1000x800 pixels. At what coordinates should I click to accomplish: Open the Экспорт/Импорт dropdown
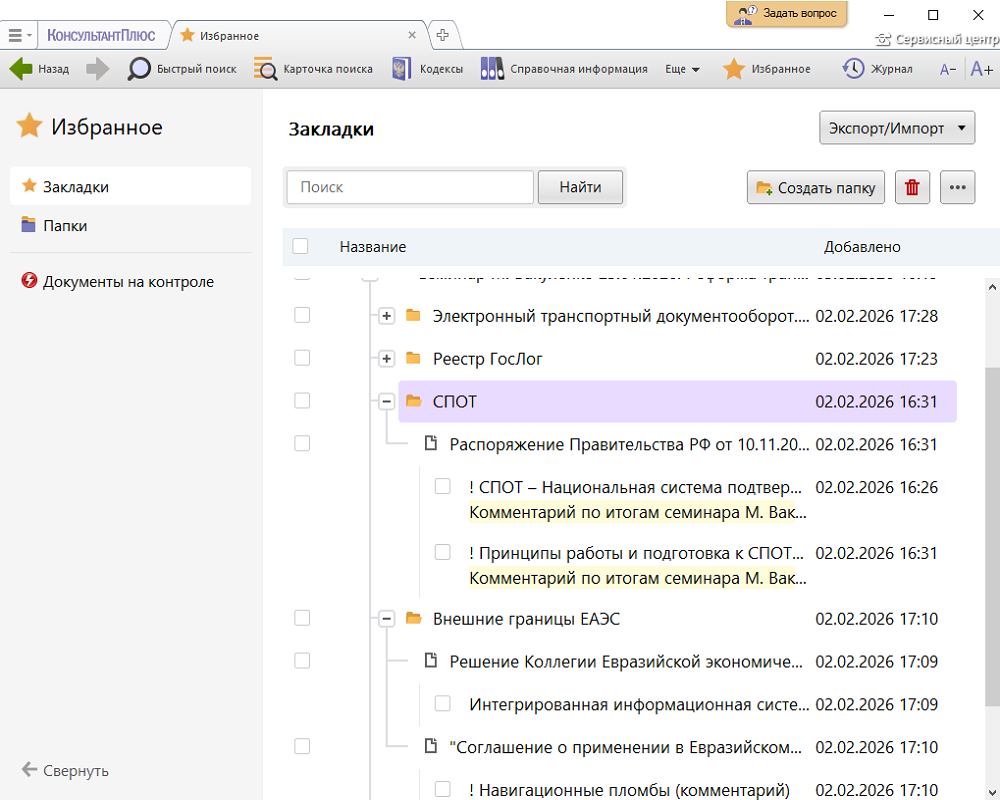click(x=896, y=128)
